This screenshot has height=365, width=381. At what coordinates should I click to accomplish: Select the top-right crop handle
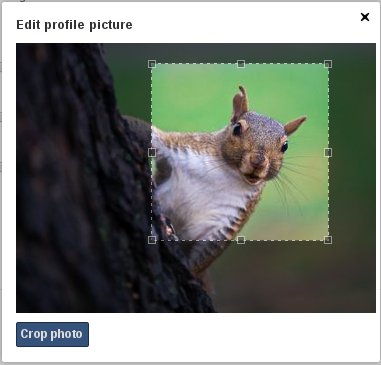click(x=328, y=64)
